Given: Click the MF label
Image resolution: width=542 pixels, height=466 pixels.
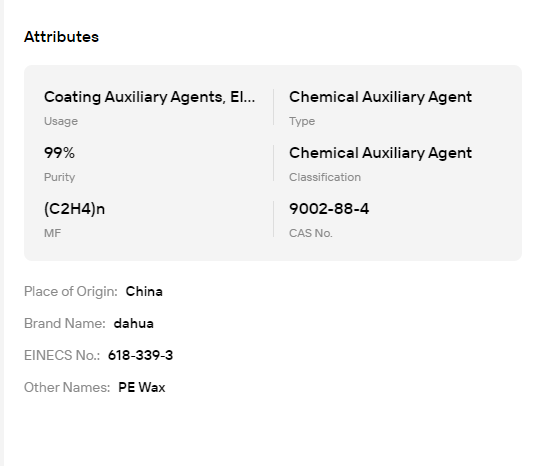Looking at the screenshot, I should pyautogui.click(x=52, y=233).
